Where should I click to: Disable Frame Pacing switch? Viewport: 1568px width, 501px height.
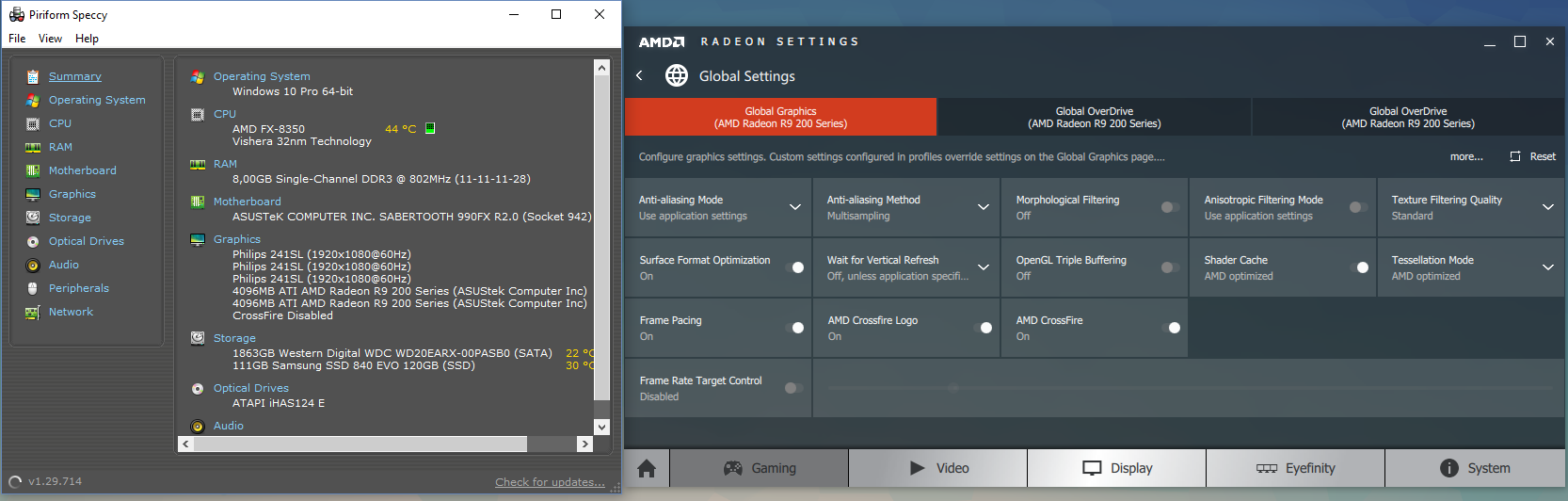[x=794, y=328]
